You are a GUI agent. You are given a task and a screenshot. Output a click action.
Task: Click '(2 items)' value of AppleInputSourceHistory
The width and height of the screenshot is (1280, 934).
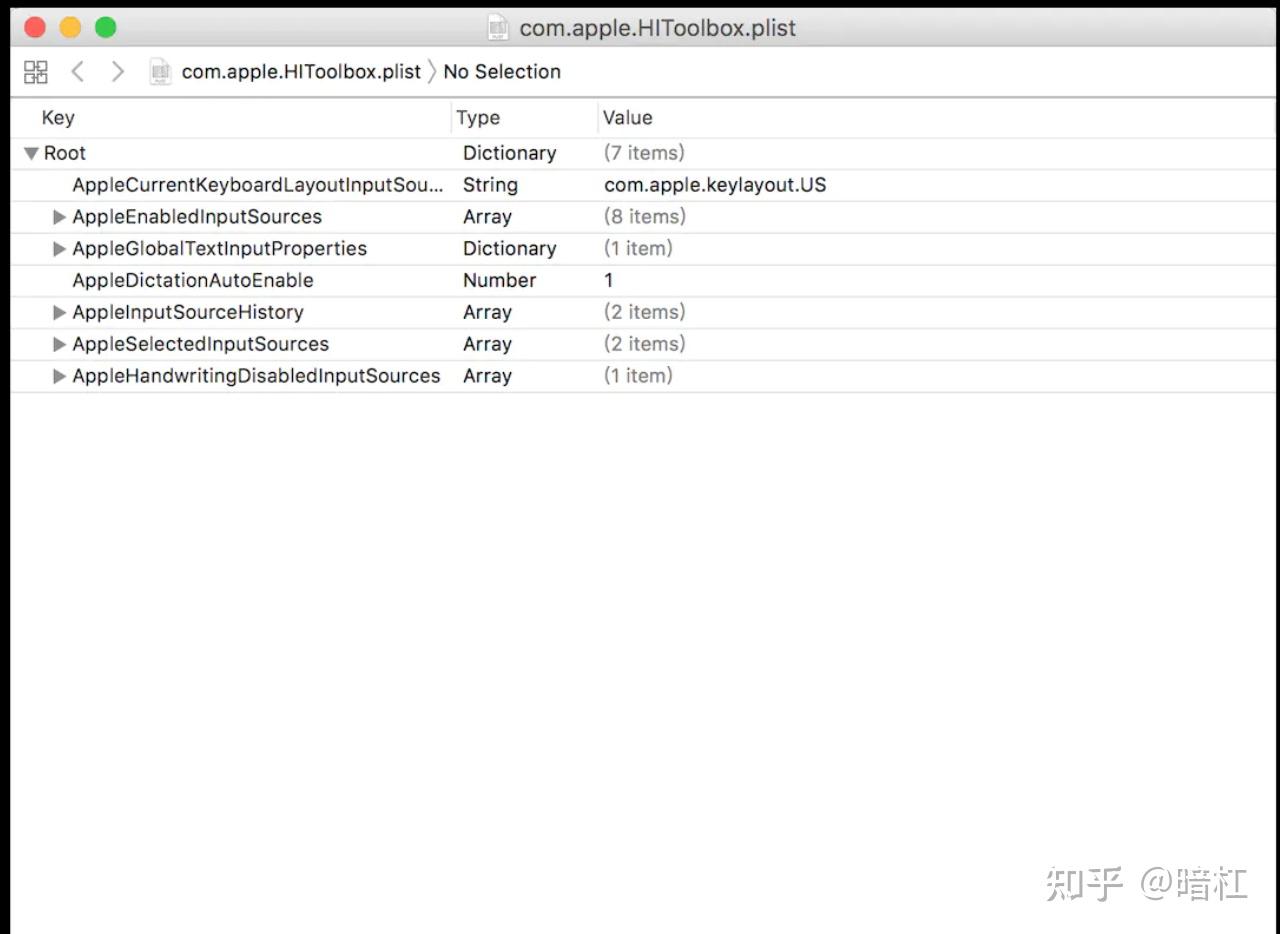coord(644,313)
